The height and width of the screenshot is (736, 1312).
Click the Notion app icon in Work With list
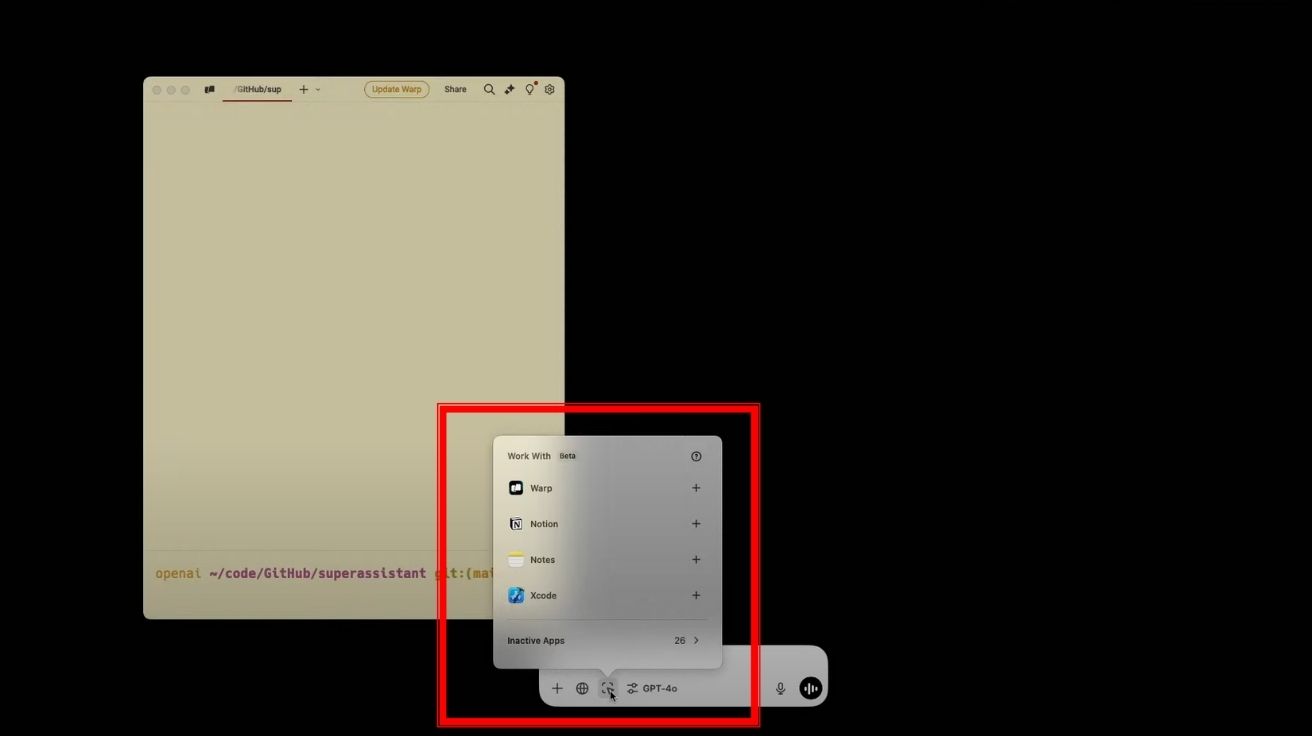click(x=516, y=524)
